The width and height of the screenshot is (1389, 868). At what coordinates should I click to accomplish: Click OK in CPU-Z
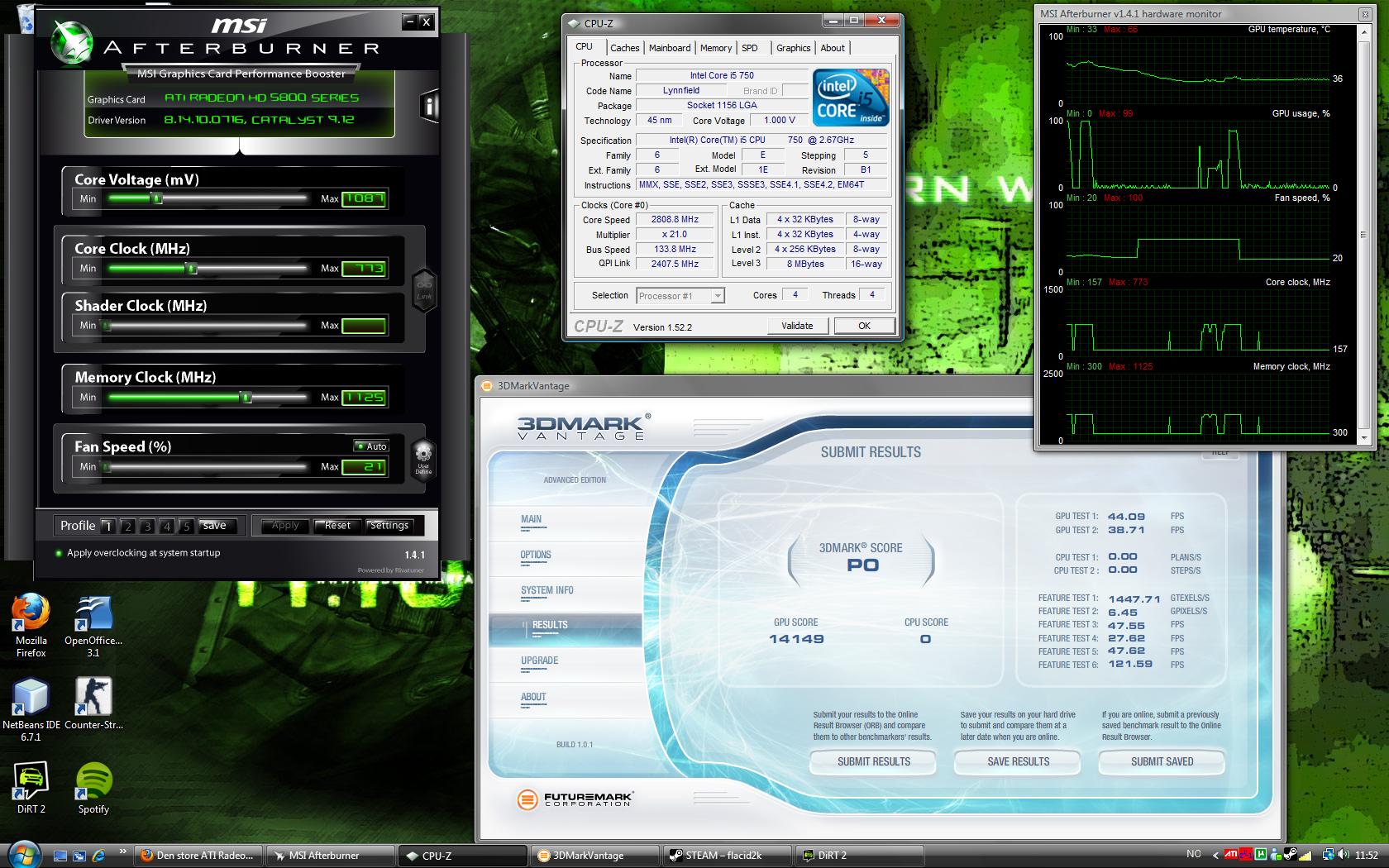pyautogui.click(x=864, y=326)
